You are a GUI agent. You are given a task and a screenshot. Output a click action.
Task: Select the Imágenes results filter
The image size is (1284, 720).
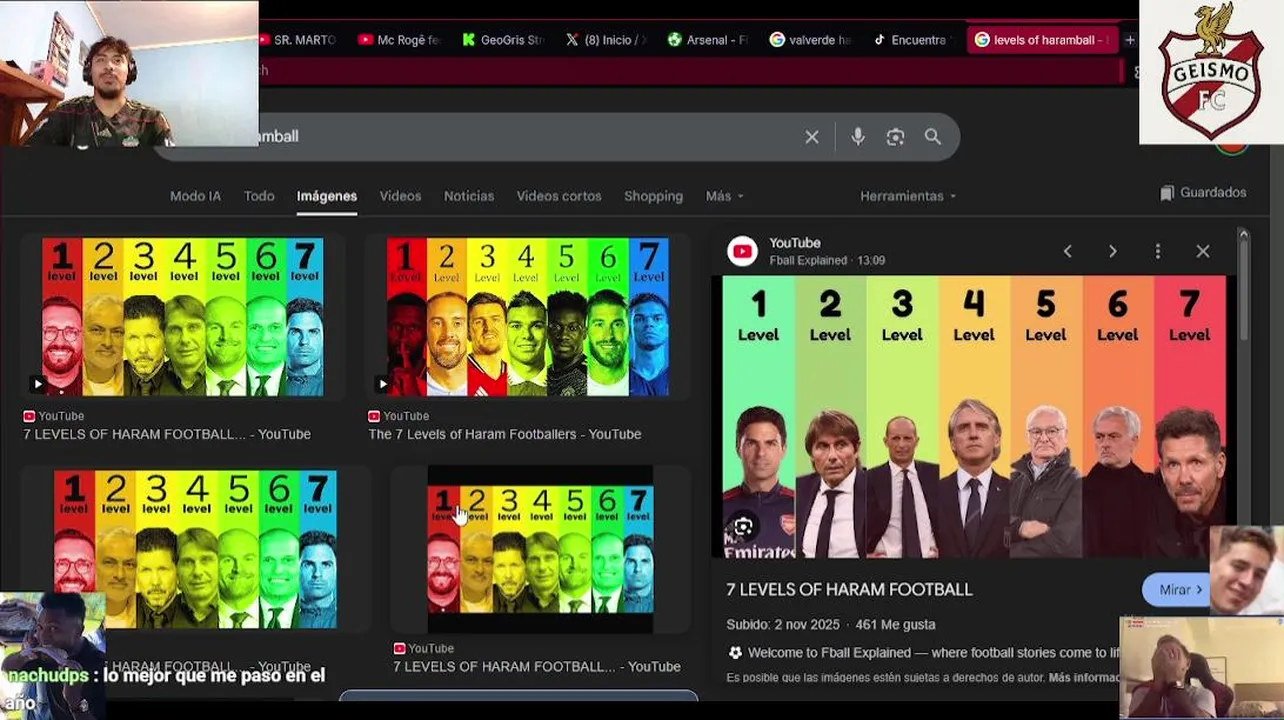click(x=327, y=196)
